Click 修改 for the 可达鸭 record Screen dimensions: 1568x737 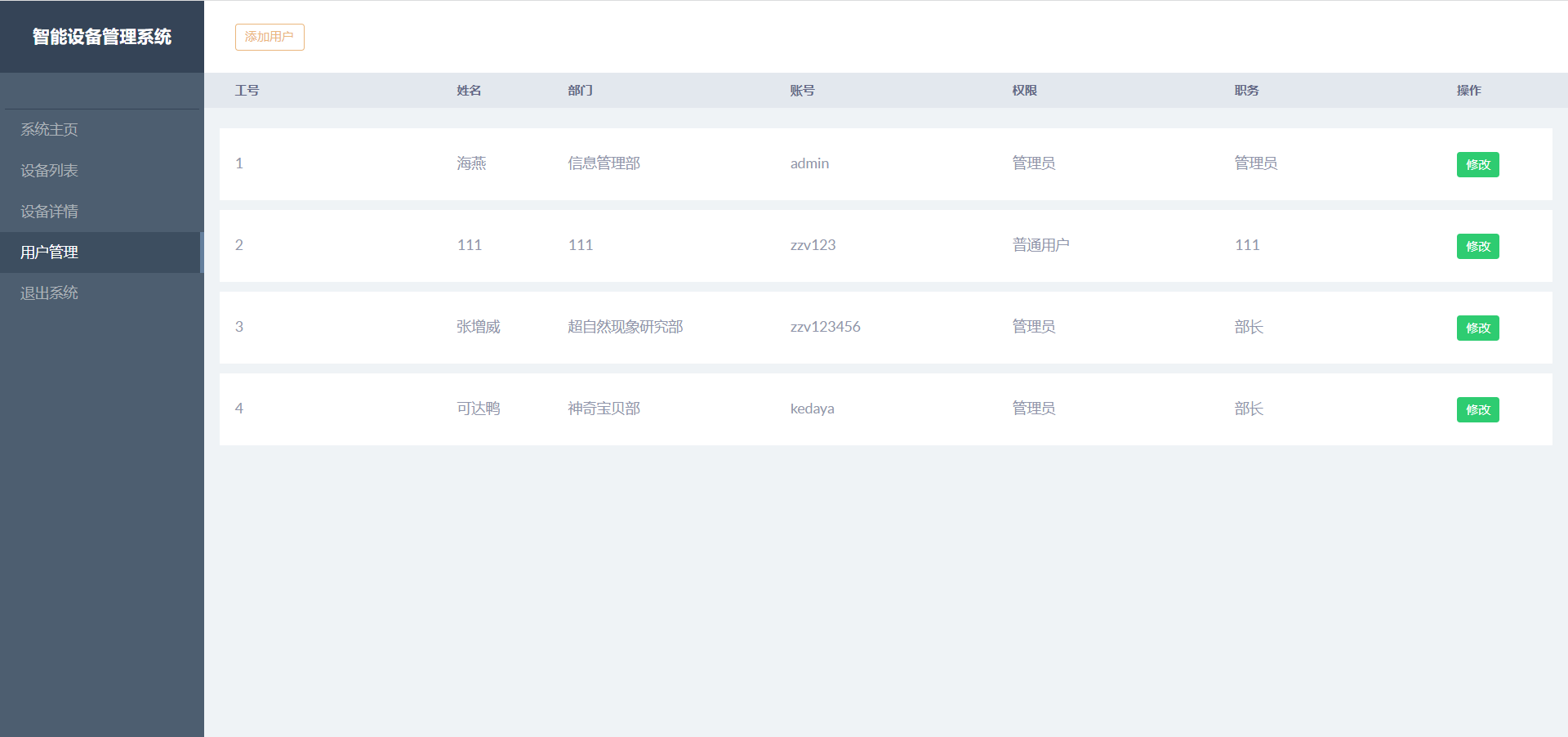(1477, 409)
